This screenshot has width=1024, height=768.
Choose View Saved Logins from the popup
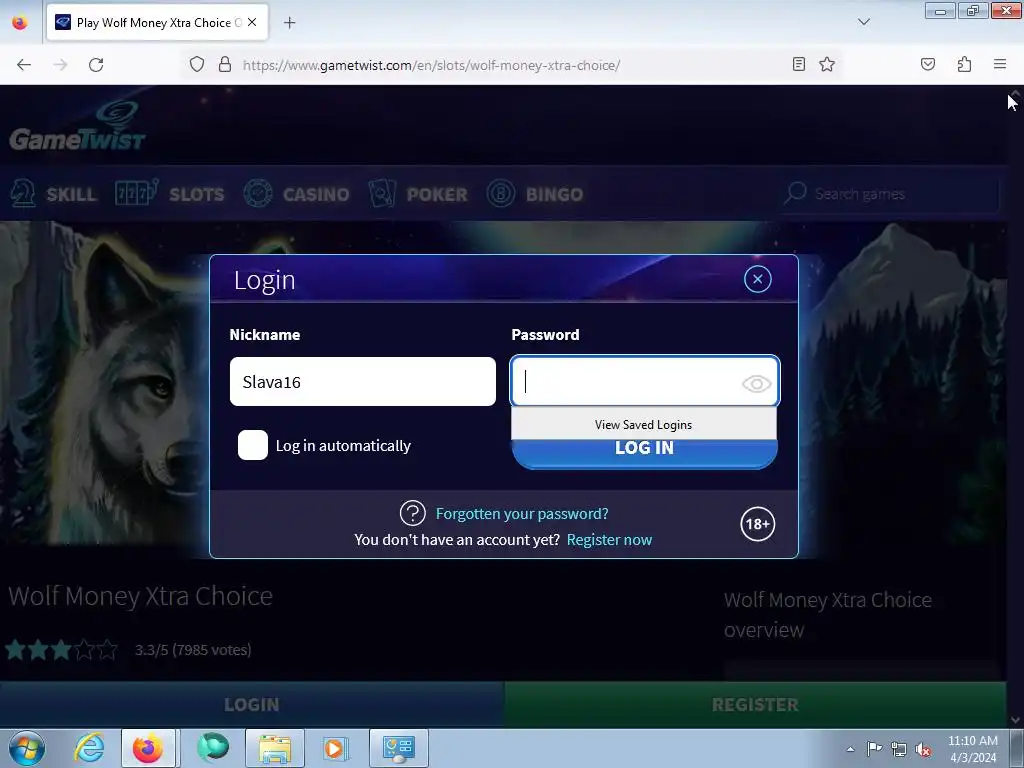coord(643,424)
